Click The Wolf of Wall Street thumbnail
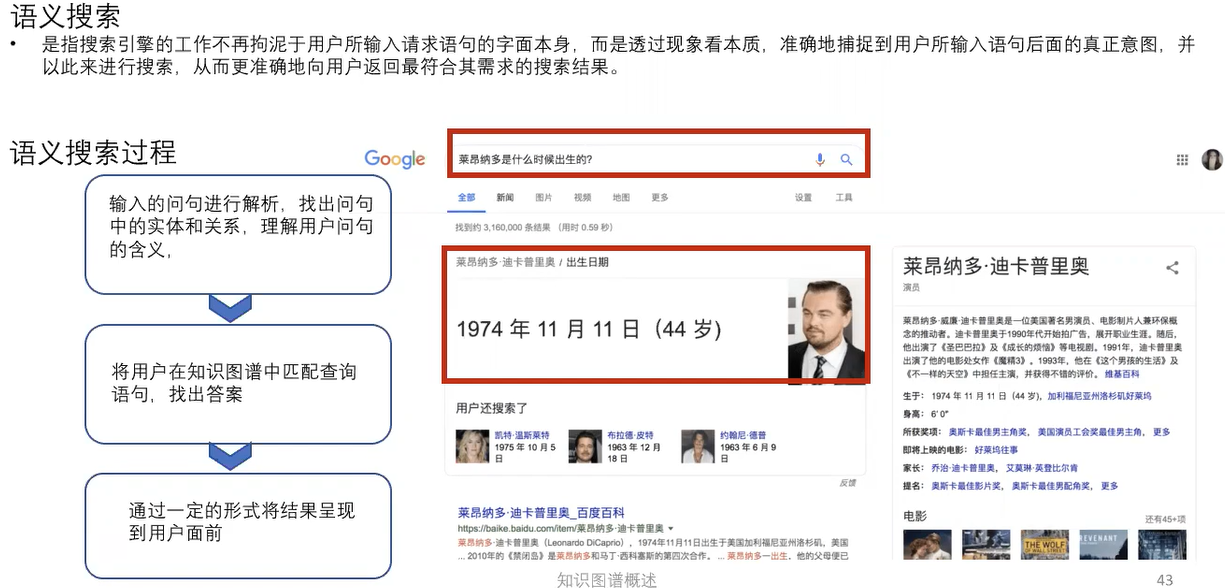 [x=1045, y=545]
